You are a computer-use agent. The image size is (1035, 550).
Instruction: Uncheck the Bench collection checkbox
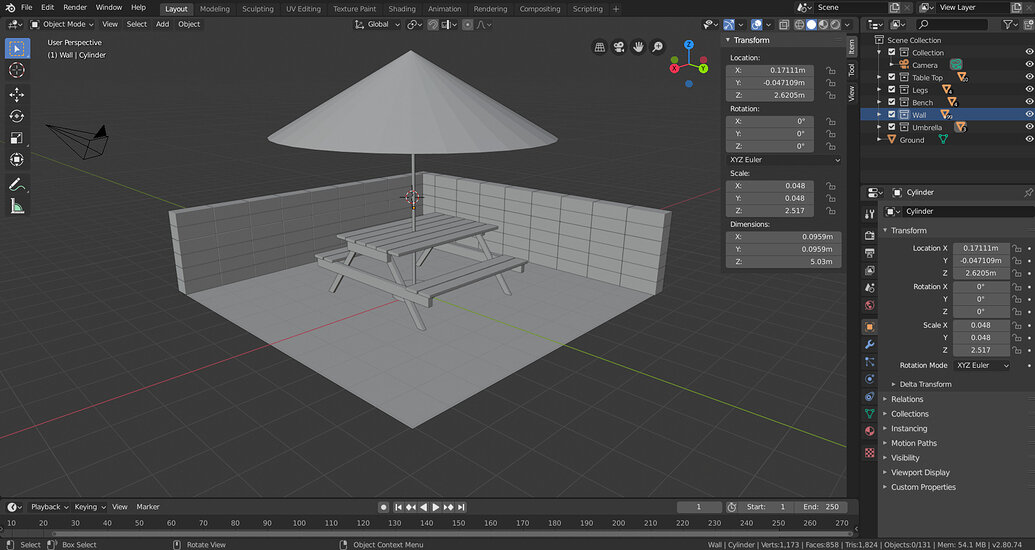[892, 102]
